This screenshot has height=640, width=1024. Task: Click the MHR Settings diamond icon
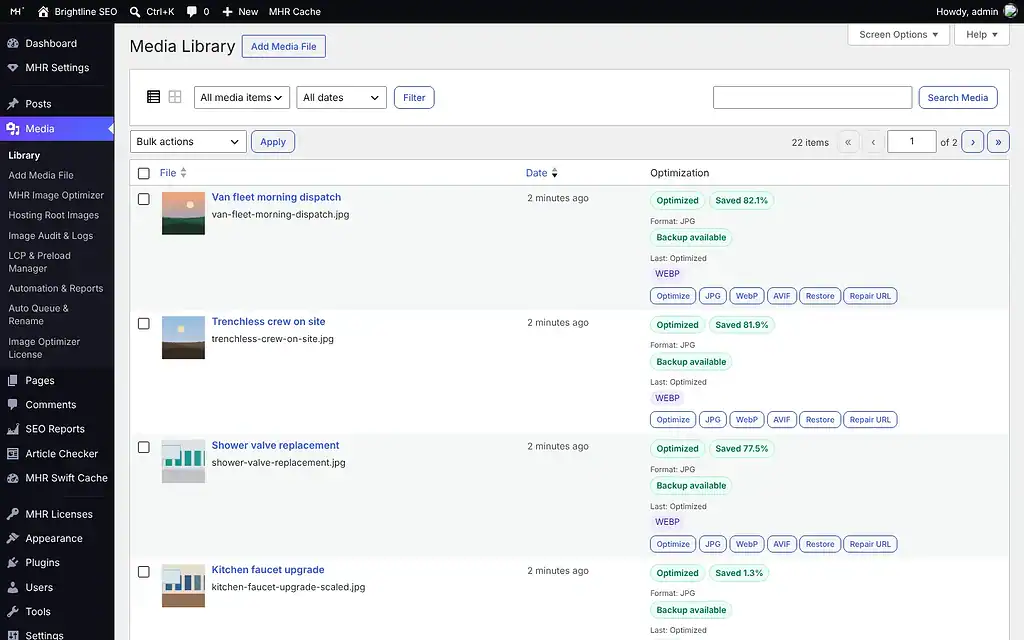point(12,67)
